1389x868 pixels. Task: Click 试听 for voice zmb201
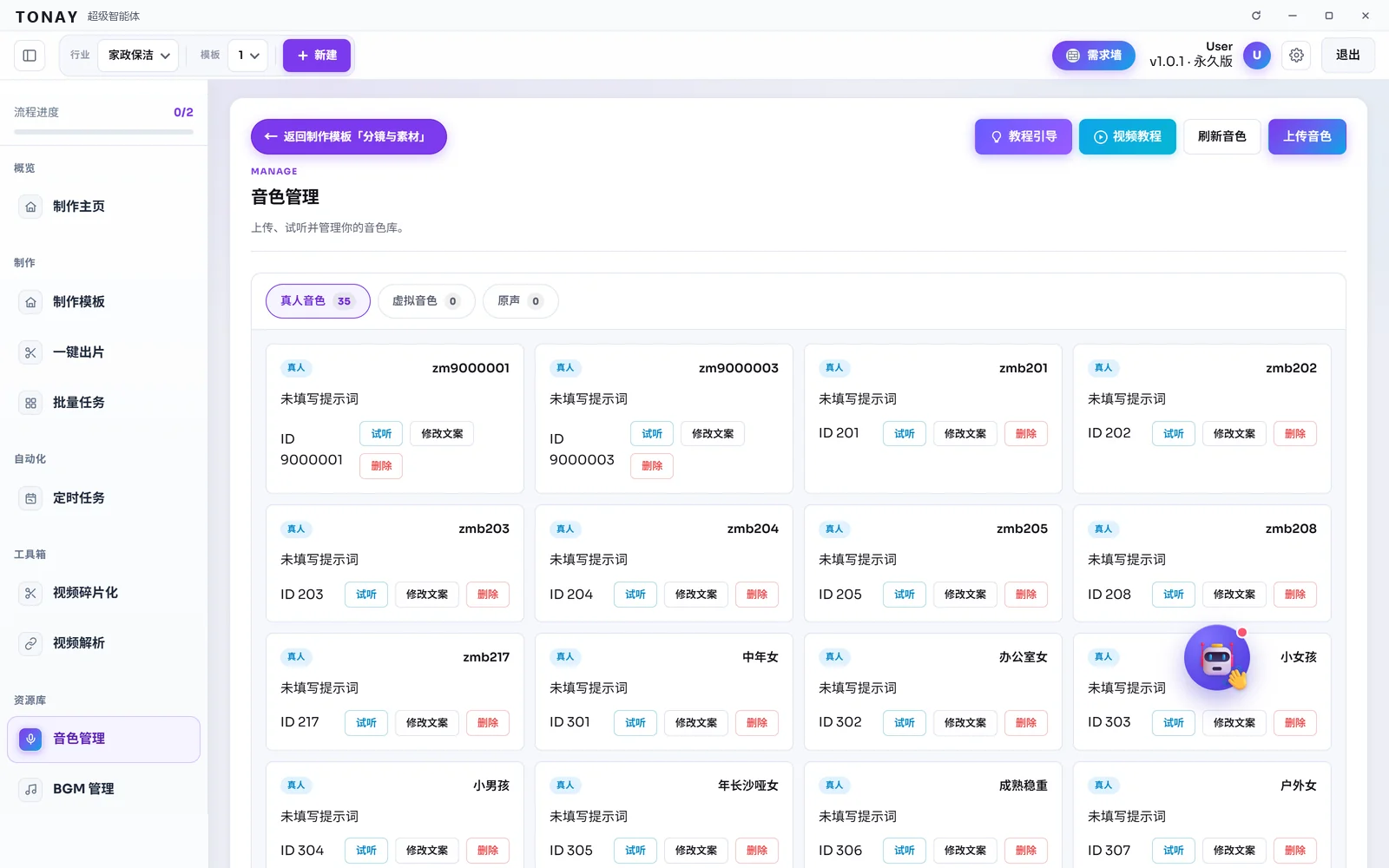(905, 434)
